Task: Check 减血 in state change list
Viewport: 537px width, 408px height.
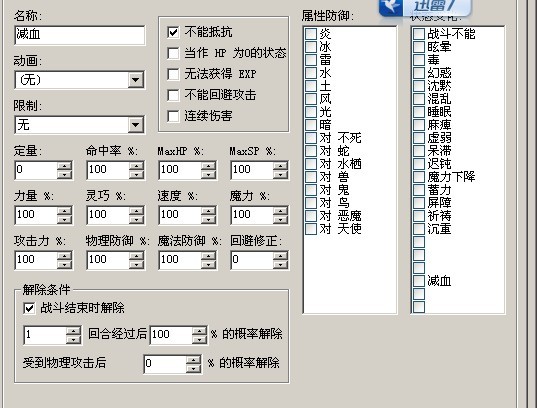Action: [x=419, y=281]
